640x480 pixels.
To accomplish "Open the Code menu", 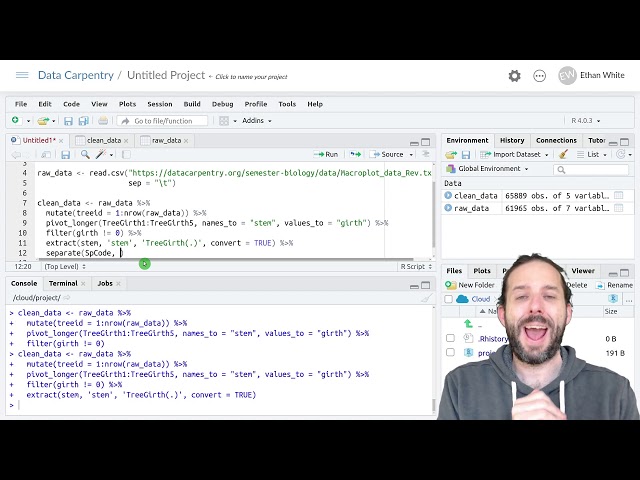I will (71, 104).
